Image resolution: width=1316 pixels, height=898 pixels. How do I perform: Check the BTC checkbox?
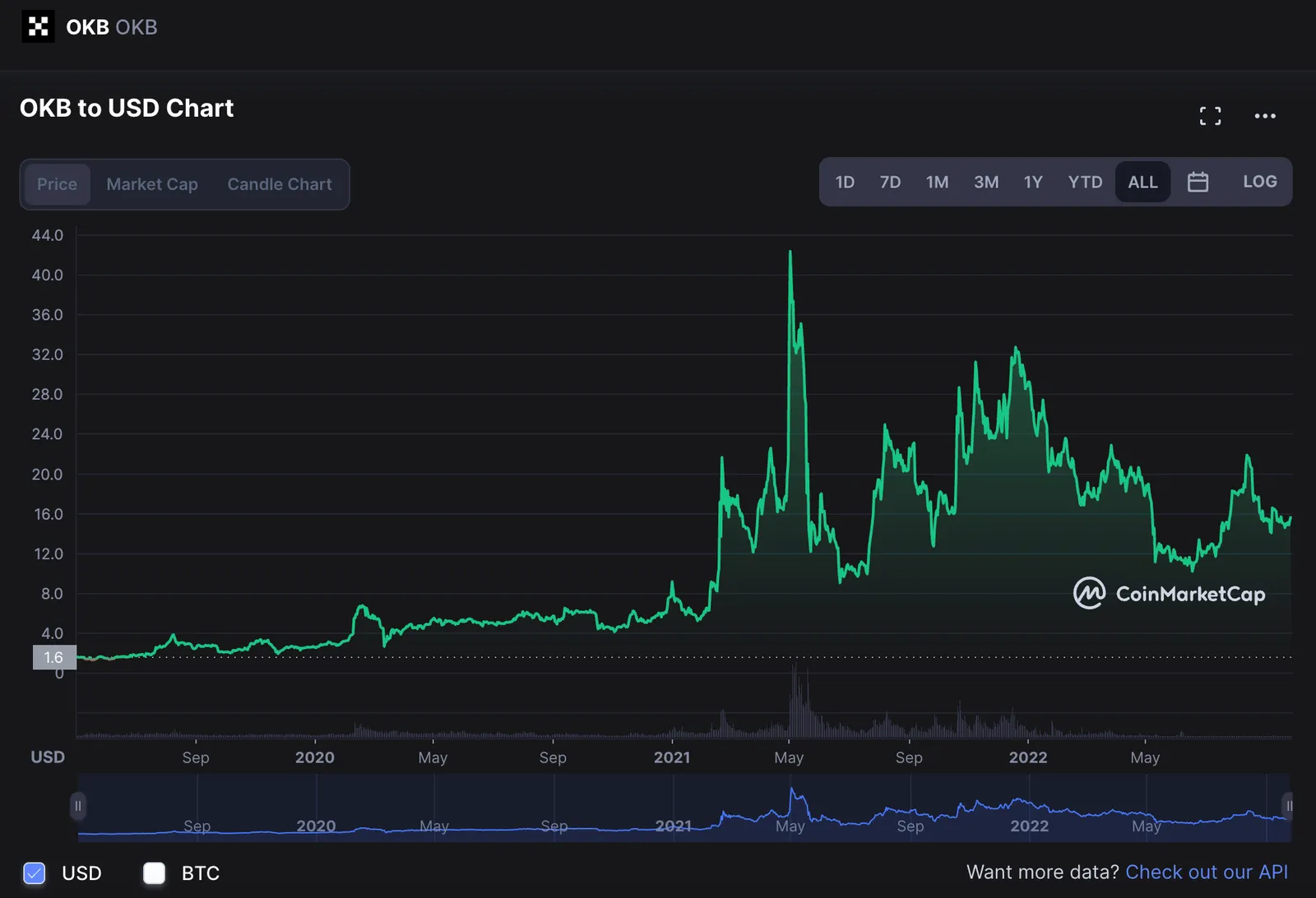154,873
